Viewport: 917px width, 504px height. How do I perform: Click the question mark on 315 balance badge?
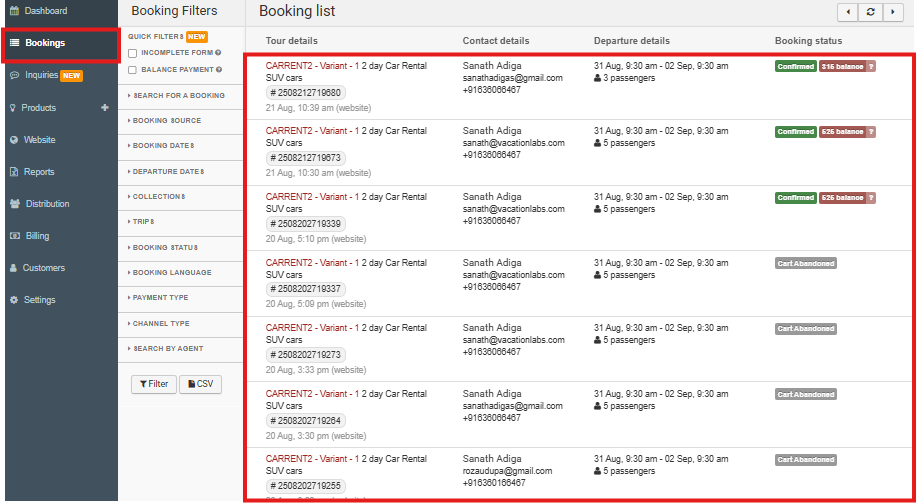tap(871, 66)
